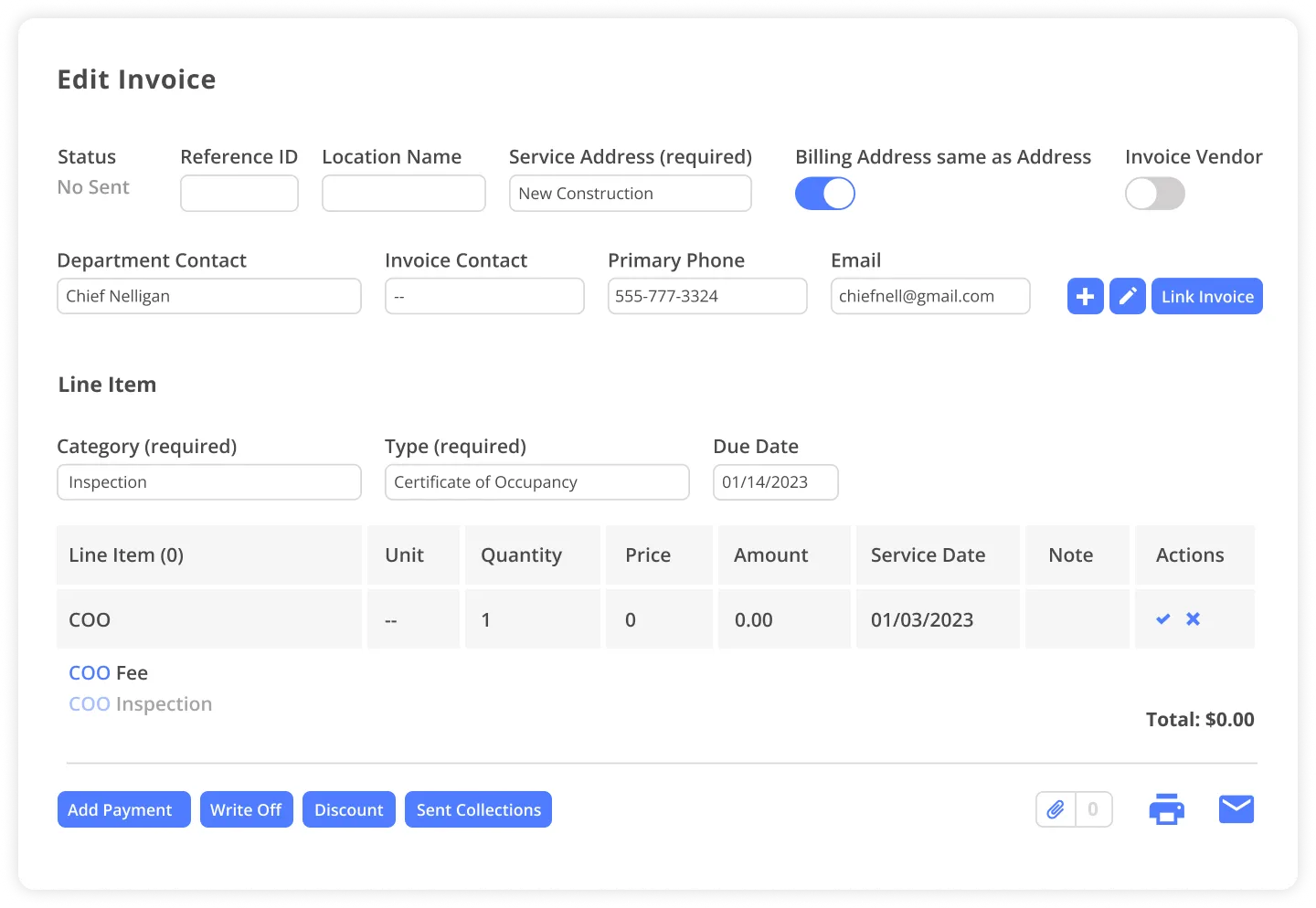Click the Due Date field 01/14/2023
The height and width of the screenshot is (908, 1316).
pos(775,482)
